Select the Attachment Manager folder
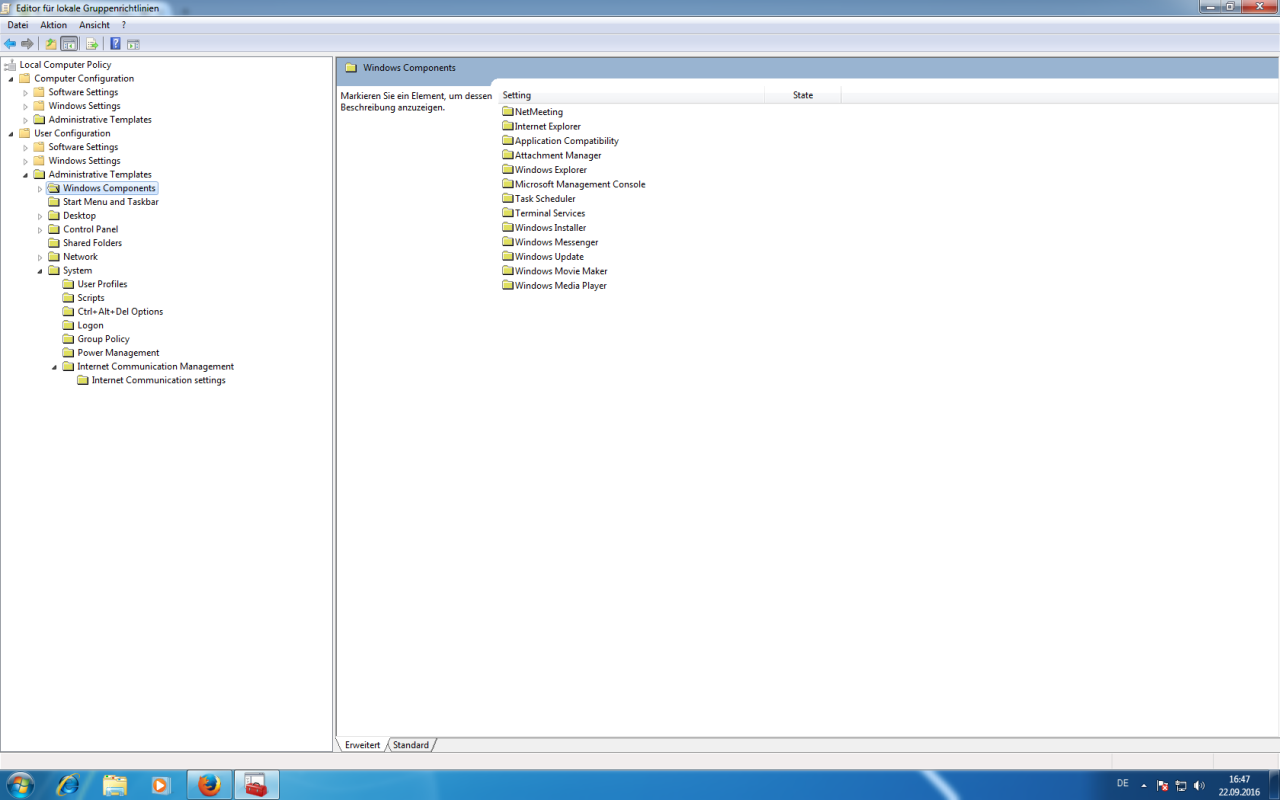Screen dimensions: 1280x800 tap(552, 155)
